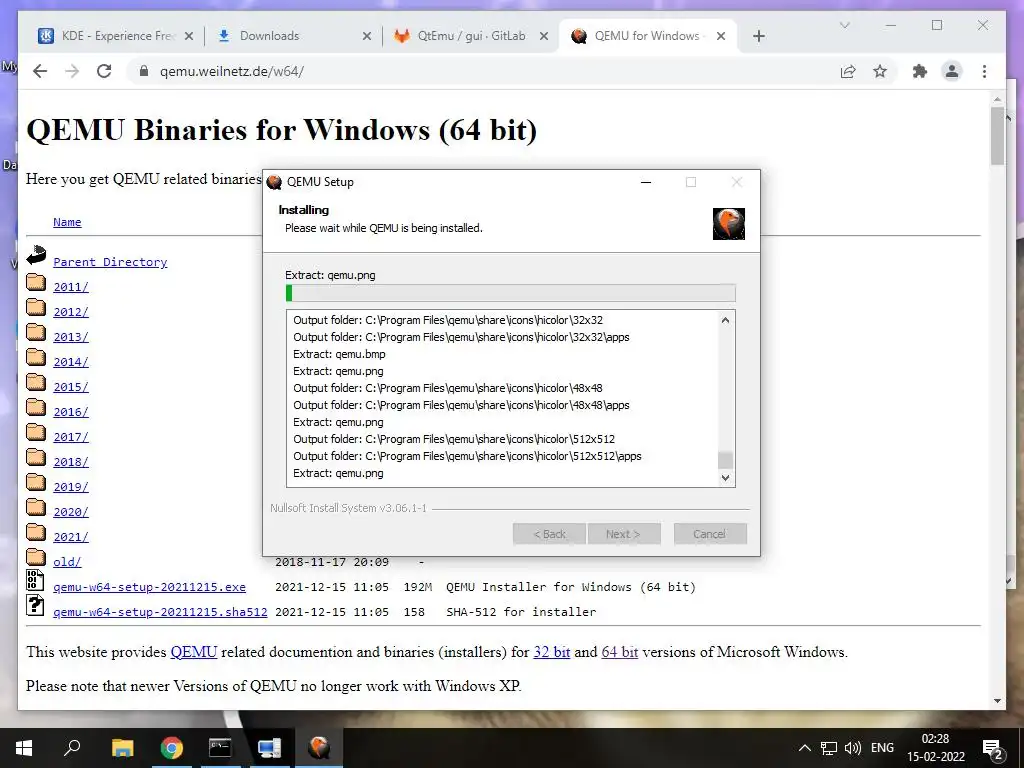Close the QtEmu GitLab tab

point(543,36)
